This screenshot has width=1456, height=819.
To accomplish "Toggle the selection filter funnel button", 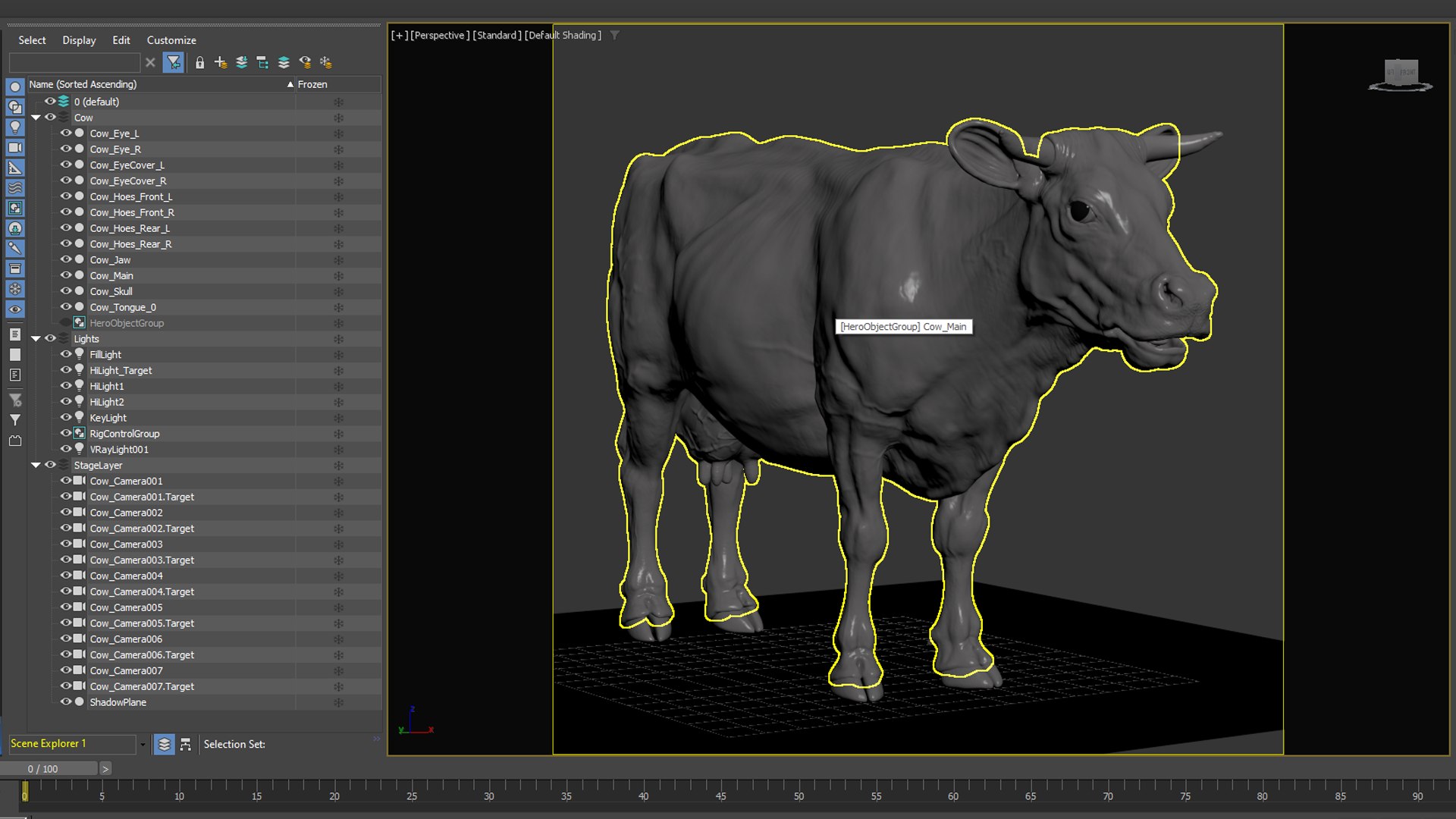I will click(x=174, y=62).
